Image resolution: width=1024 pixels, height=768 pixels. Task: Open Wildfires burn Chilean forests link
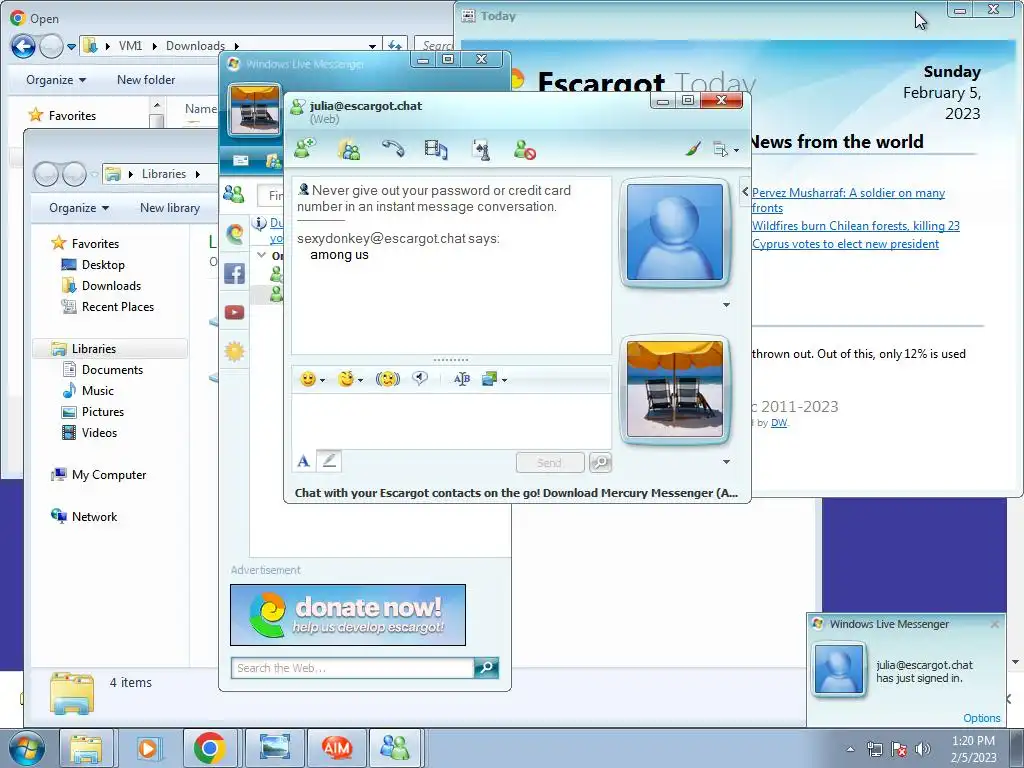pos(856,226)
